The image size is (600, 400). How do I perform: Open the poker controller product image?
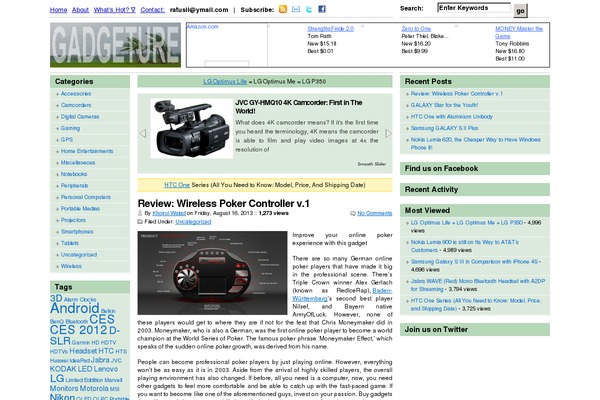212,273
